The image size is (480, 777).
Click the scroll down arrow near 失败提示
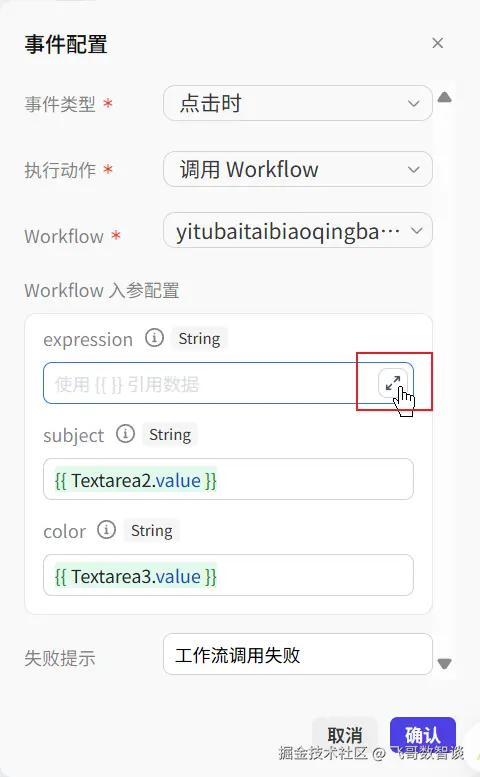(444, 664)
